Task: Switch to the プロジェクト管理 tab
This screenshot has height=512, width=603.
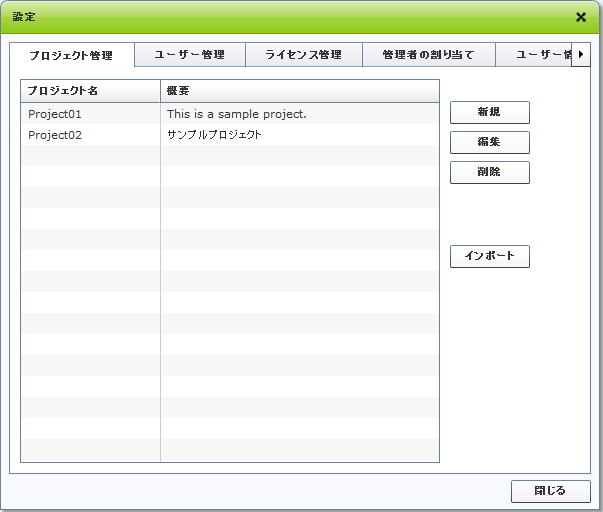Action: pyautogui.click(x=72, y=55)
